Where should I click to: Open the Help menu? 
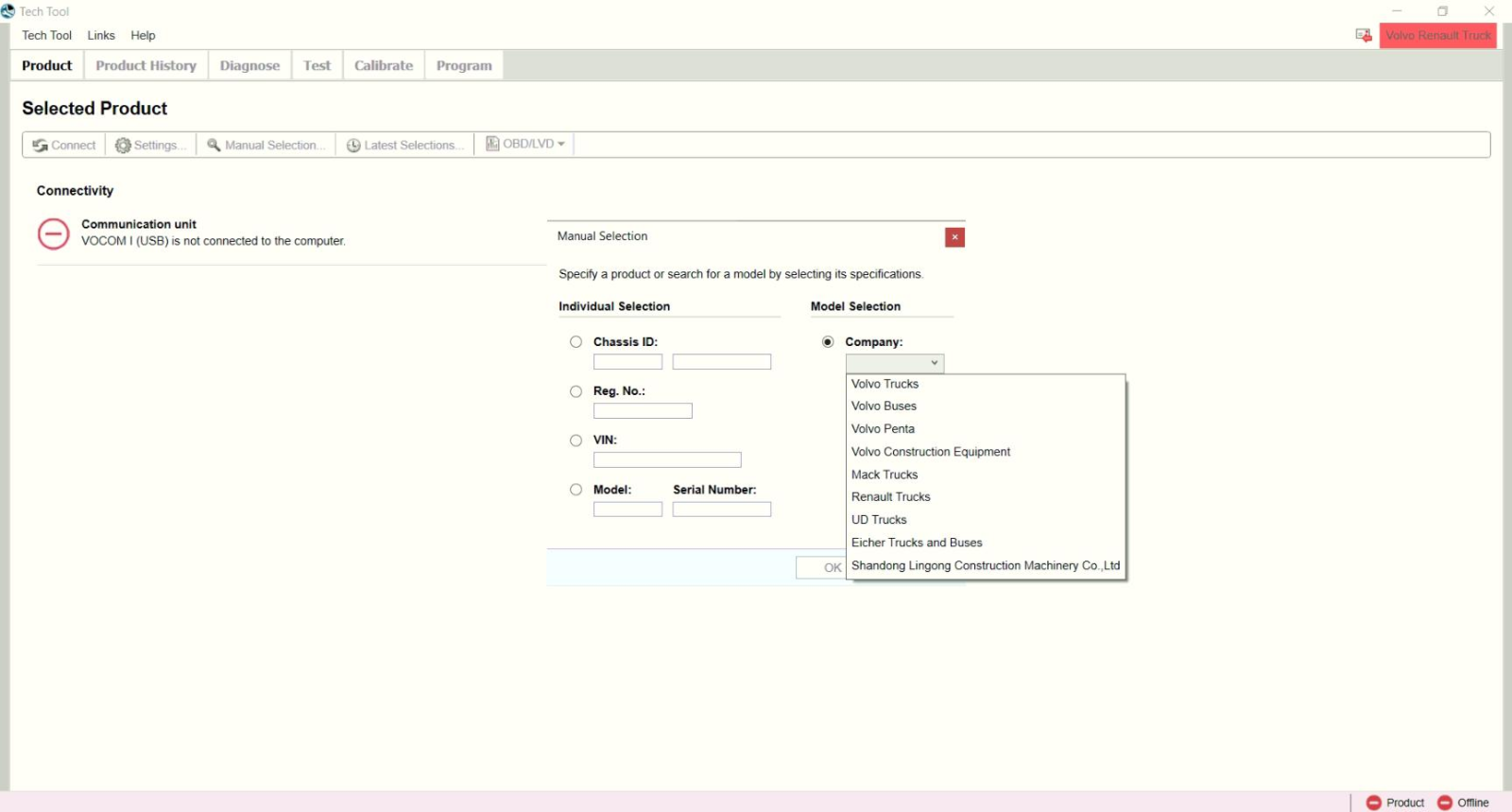coord(143,36)
